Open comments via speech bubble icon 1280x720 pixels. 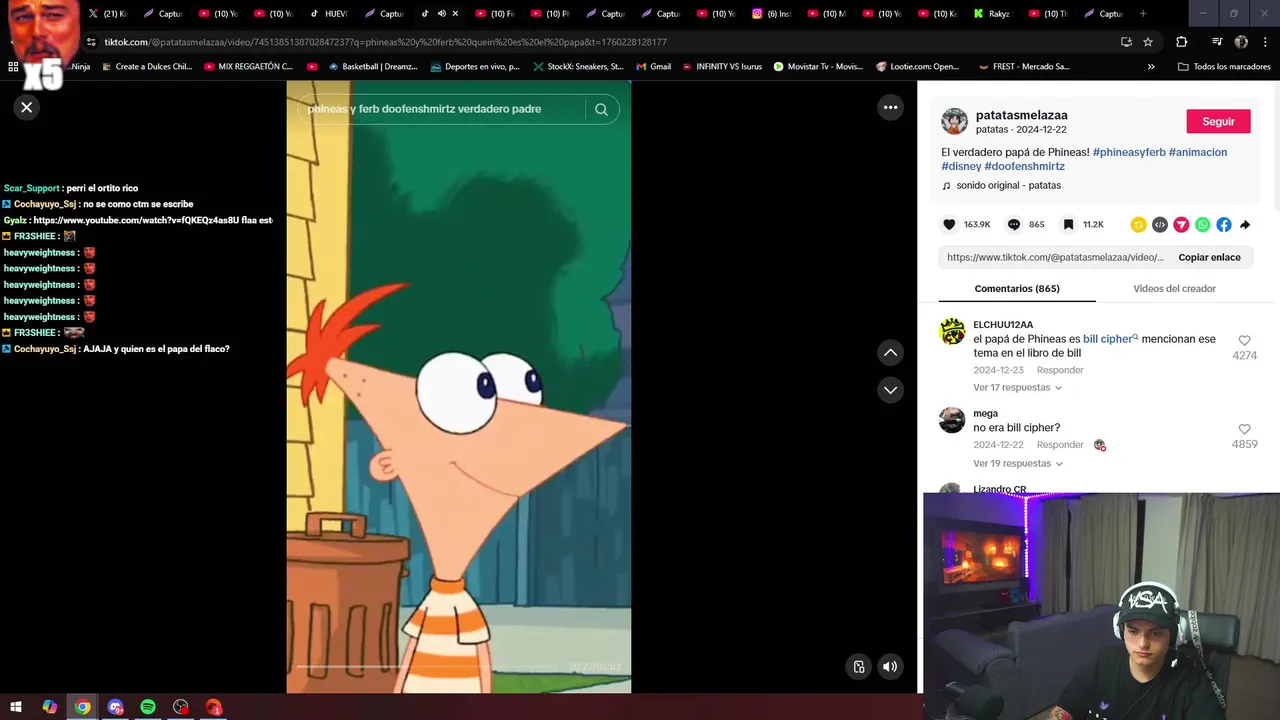(1013, 225)
